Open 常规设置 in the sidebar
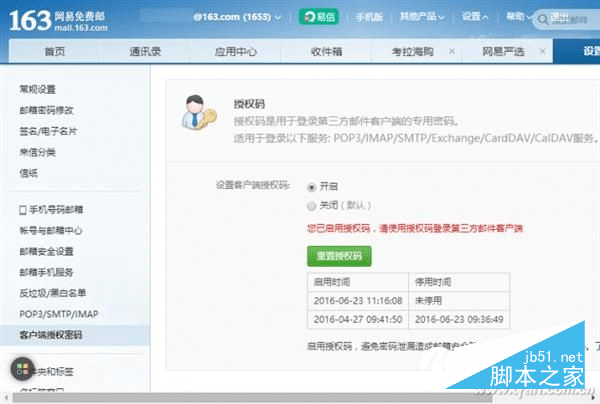This screenshot has height=404, width=600. pyautogui.click(x=38, y=90)
